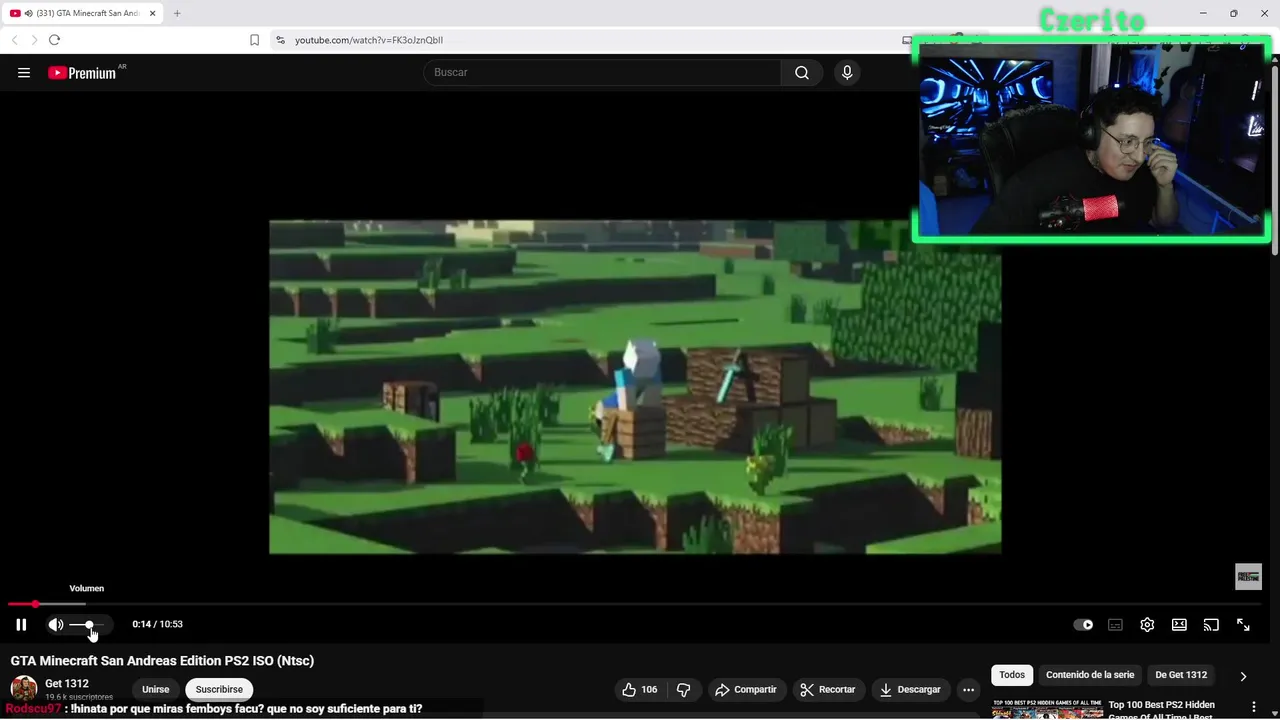The height and width of the screenshot is (720, 1280).
Task: Click the 0:14 / 10:53 time display
Action: click(157, 624)
